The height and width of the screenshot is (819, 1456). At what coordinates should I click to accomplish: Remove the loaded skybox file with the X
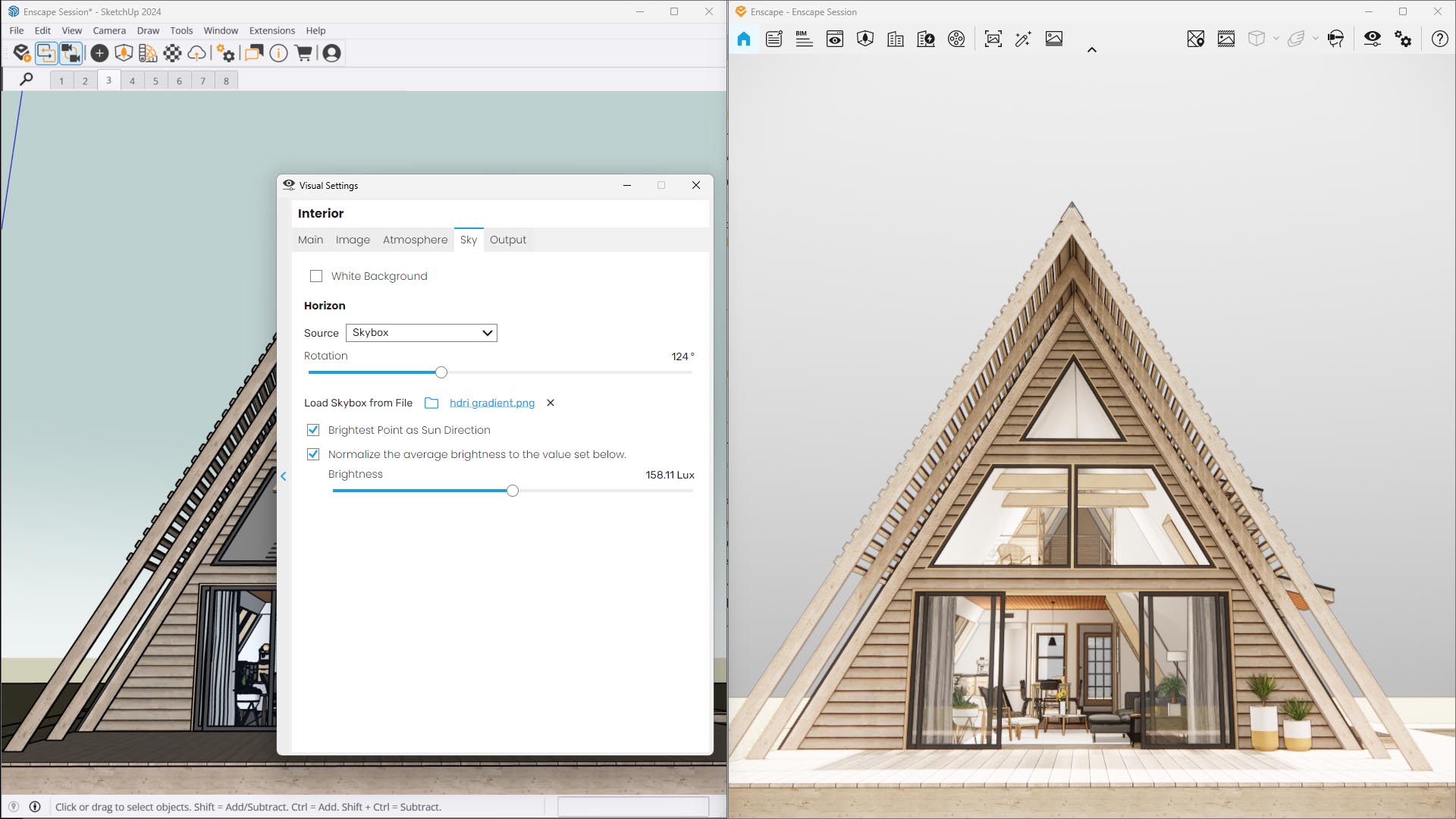coord(550,403)
